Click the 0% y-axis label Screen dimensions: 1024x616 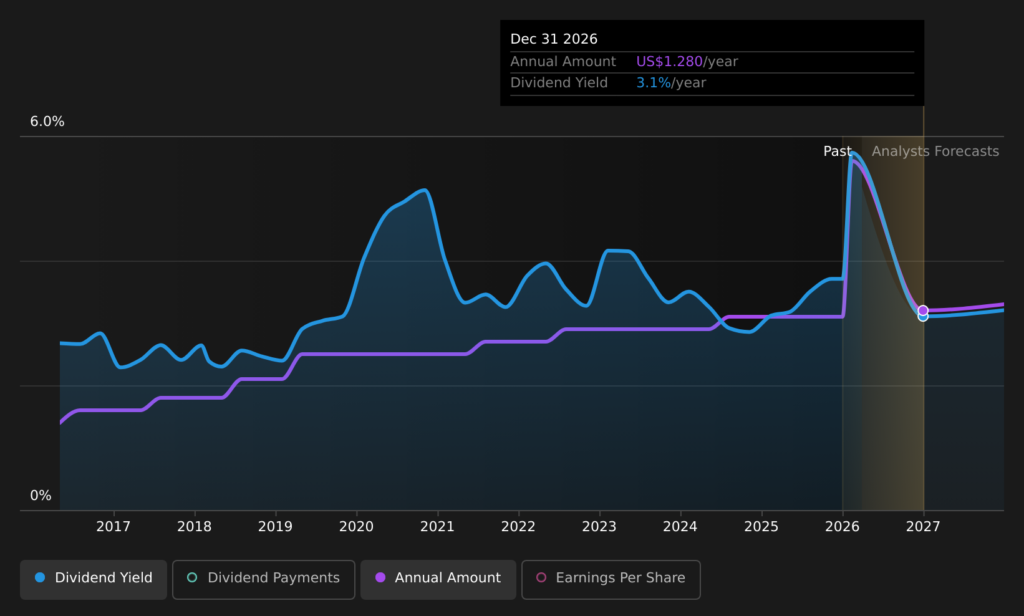pos(40,496)
